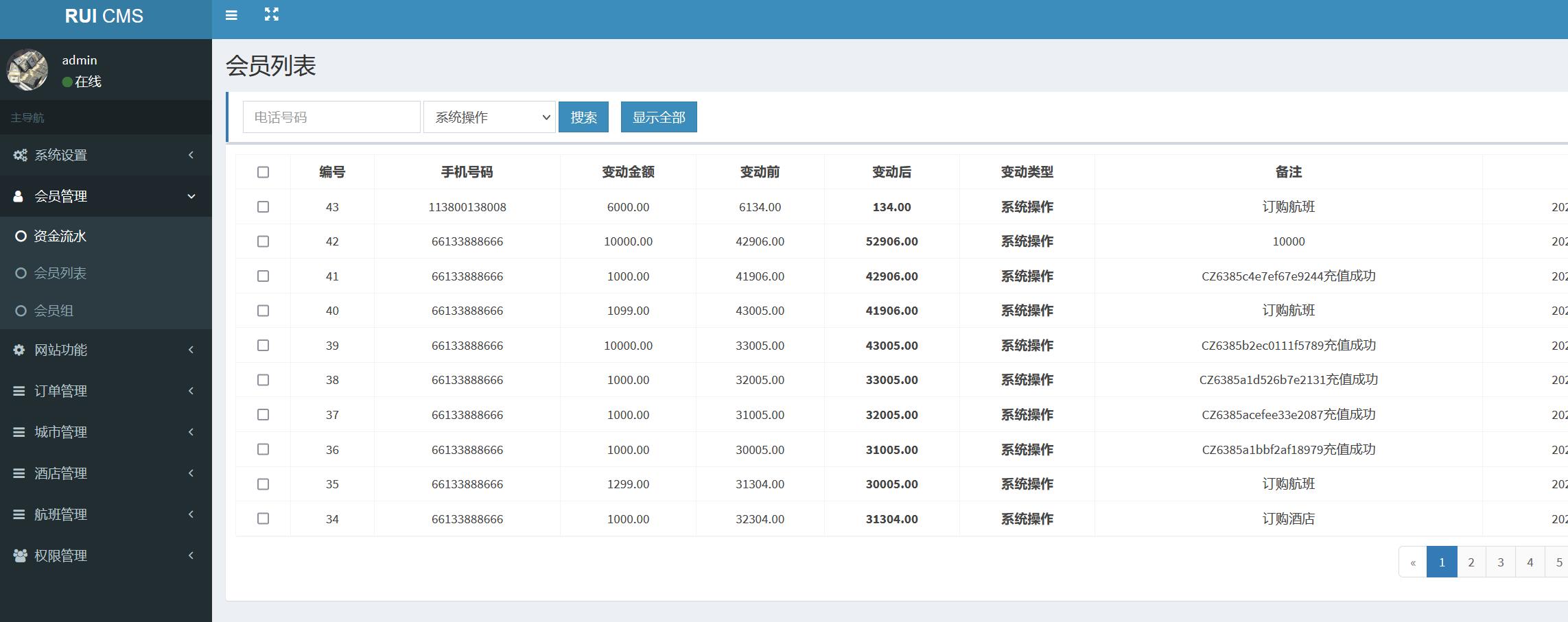
Task: Click the previous page « button
Action: (1413, 562)
